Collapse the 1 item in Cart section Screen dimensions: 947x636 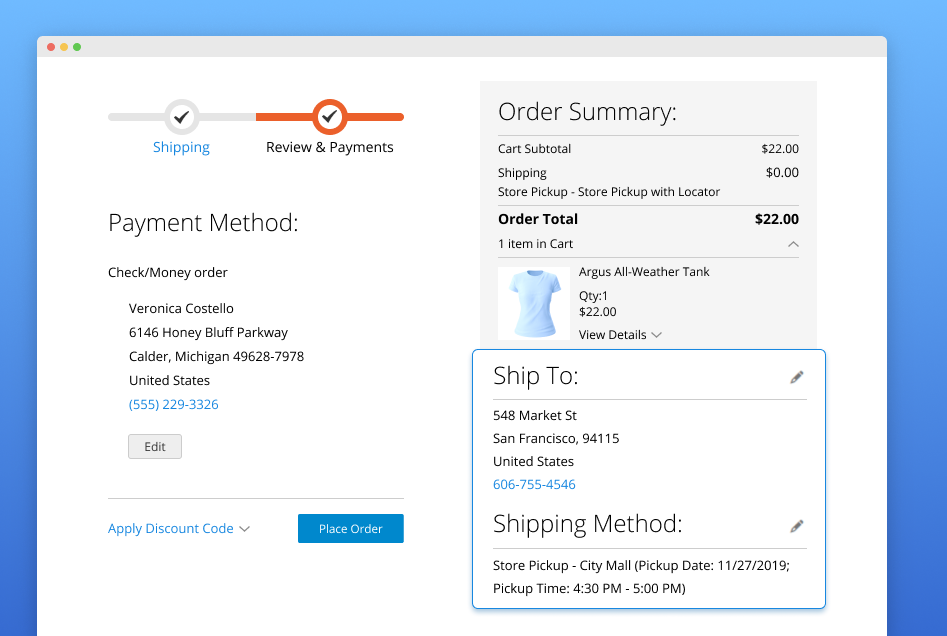point(792,244)
